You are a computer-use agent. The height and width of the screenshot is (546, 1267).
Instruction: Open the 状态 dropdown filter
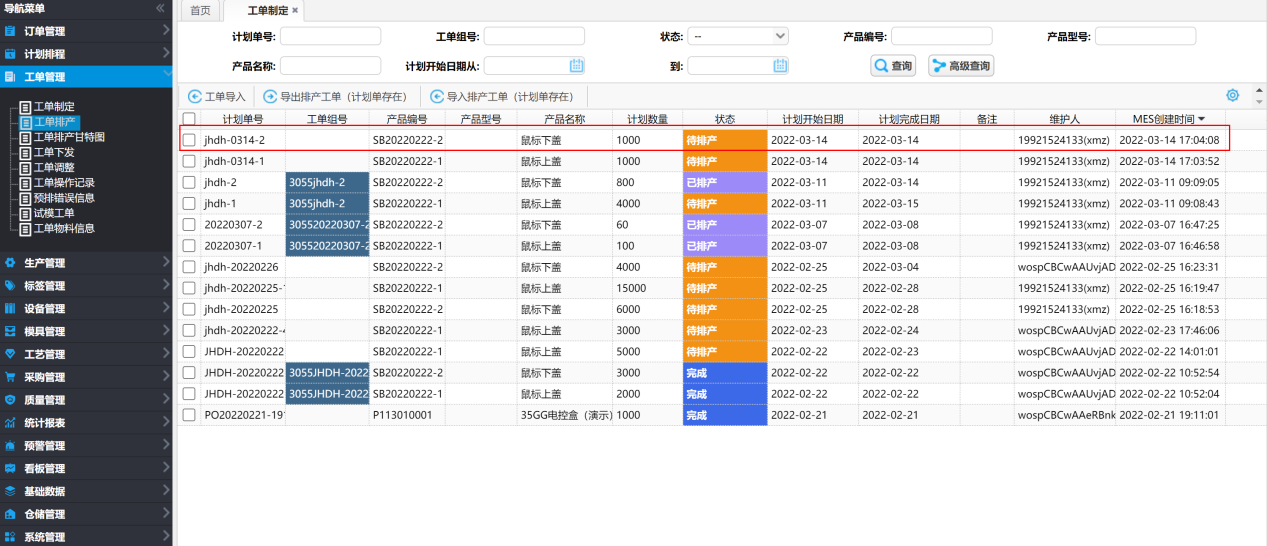point(738,36)
